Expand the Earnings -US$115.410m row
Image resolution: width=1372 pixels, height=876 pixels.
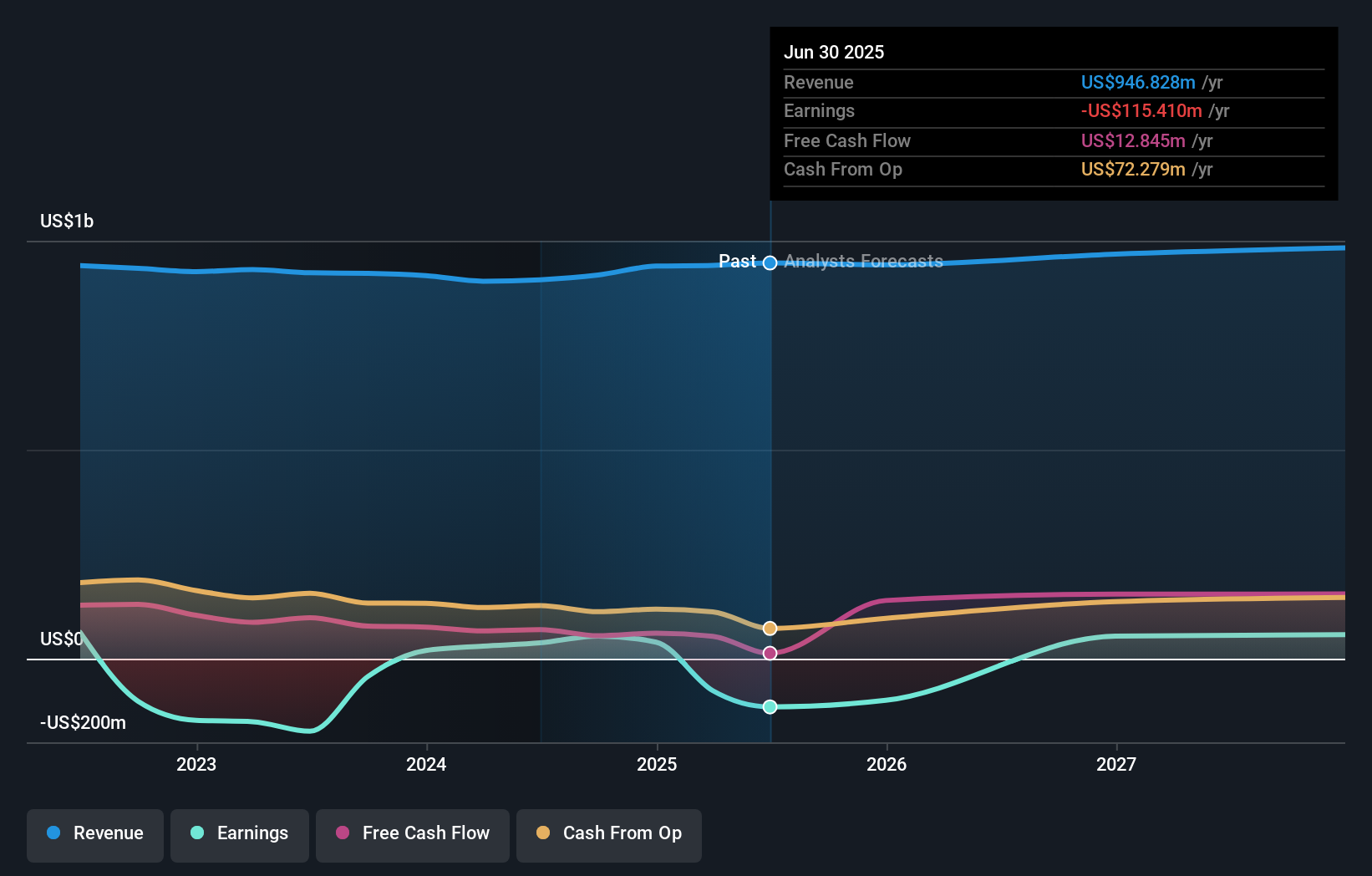point(1141,110)
